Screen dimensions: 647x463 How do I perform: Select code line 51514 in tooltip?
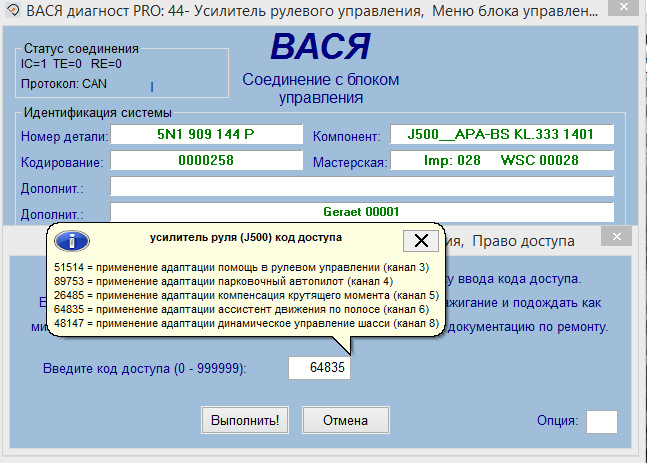tap(242, 267)
